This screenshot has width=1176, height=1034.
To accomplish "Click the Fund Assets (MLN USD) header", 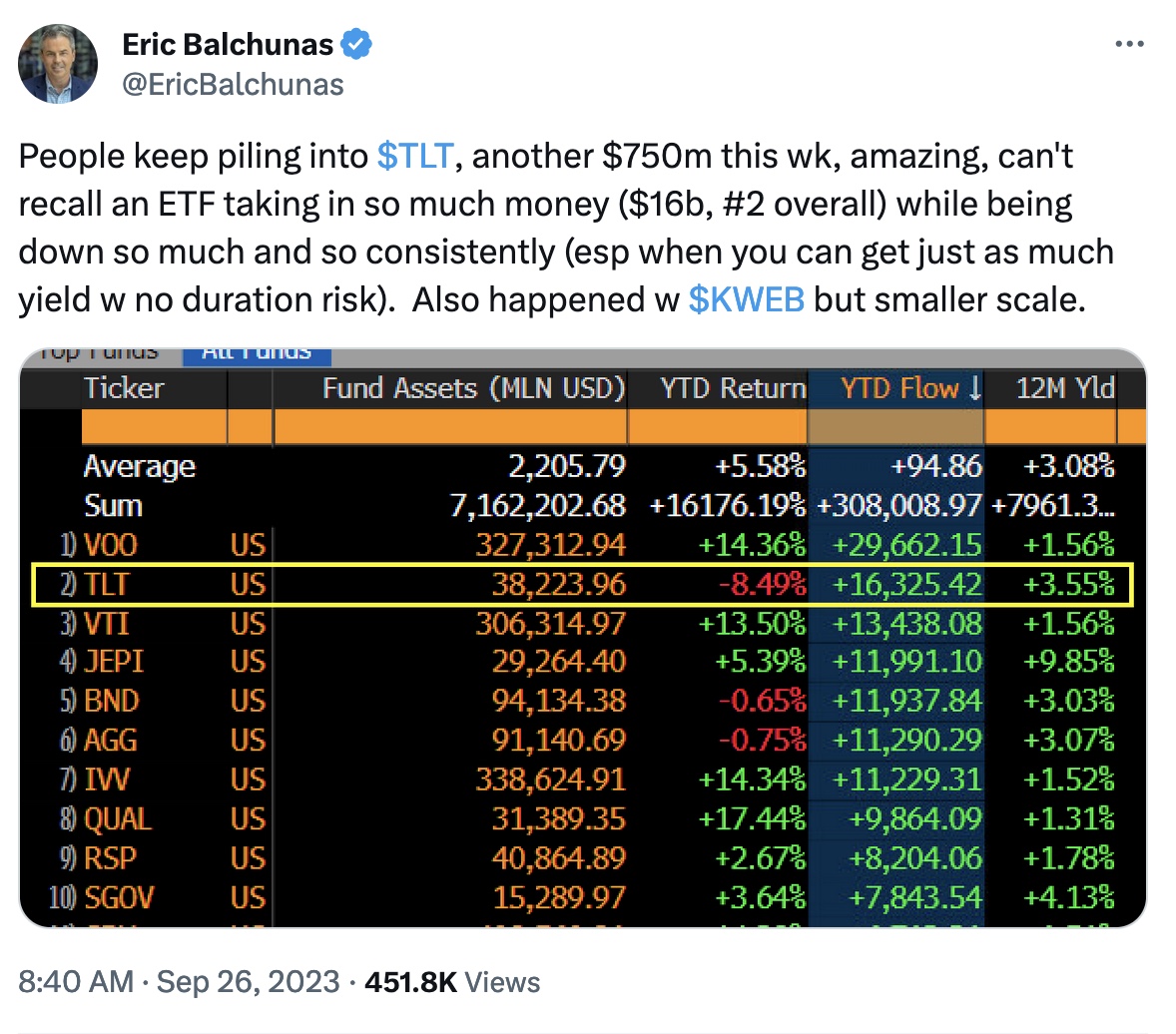I will pyautogui.click(x=473, y=388).
